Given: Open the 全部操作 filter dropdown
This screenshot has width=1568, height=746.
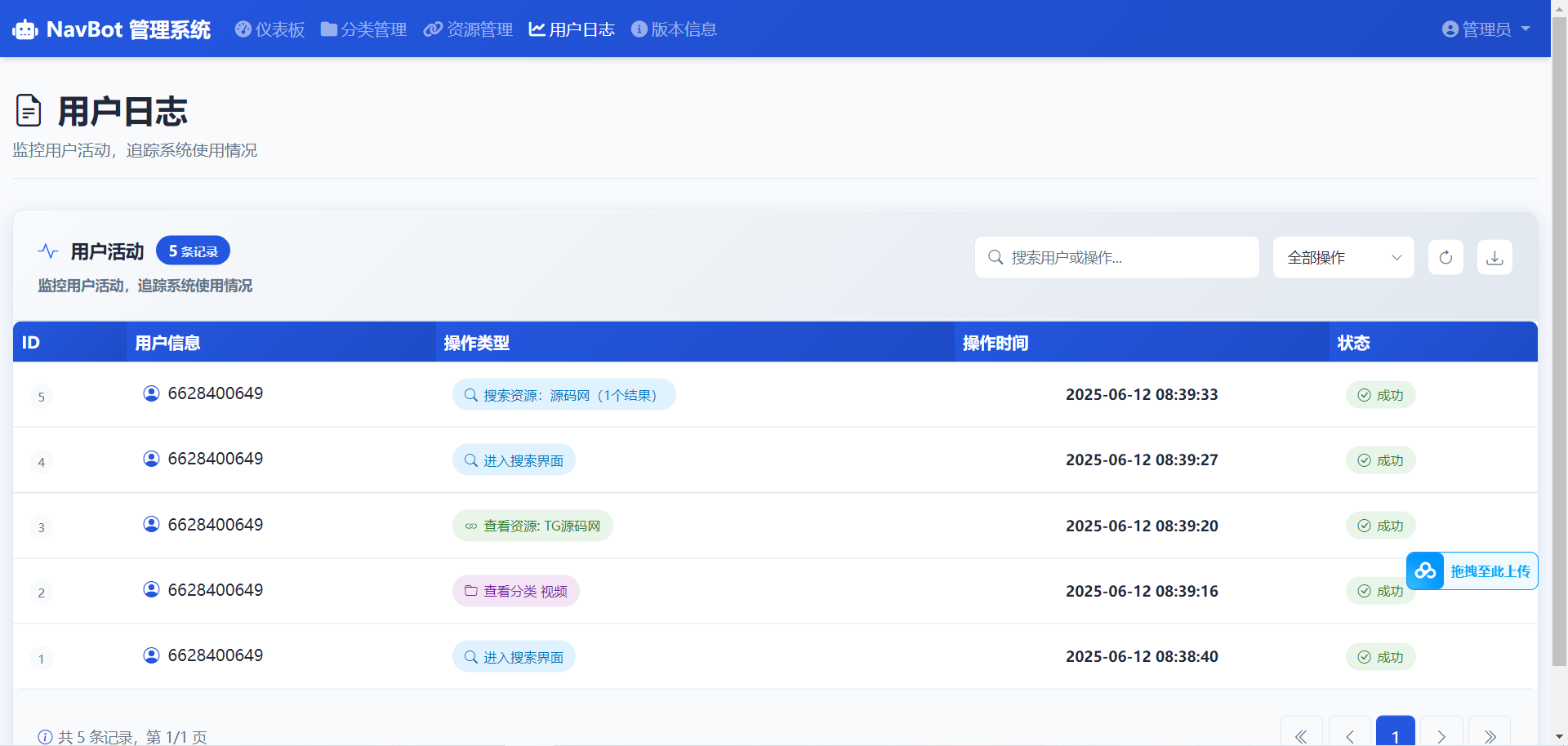Looking at the screenshot, I should coord(1343,258).
